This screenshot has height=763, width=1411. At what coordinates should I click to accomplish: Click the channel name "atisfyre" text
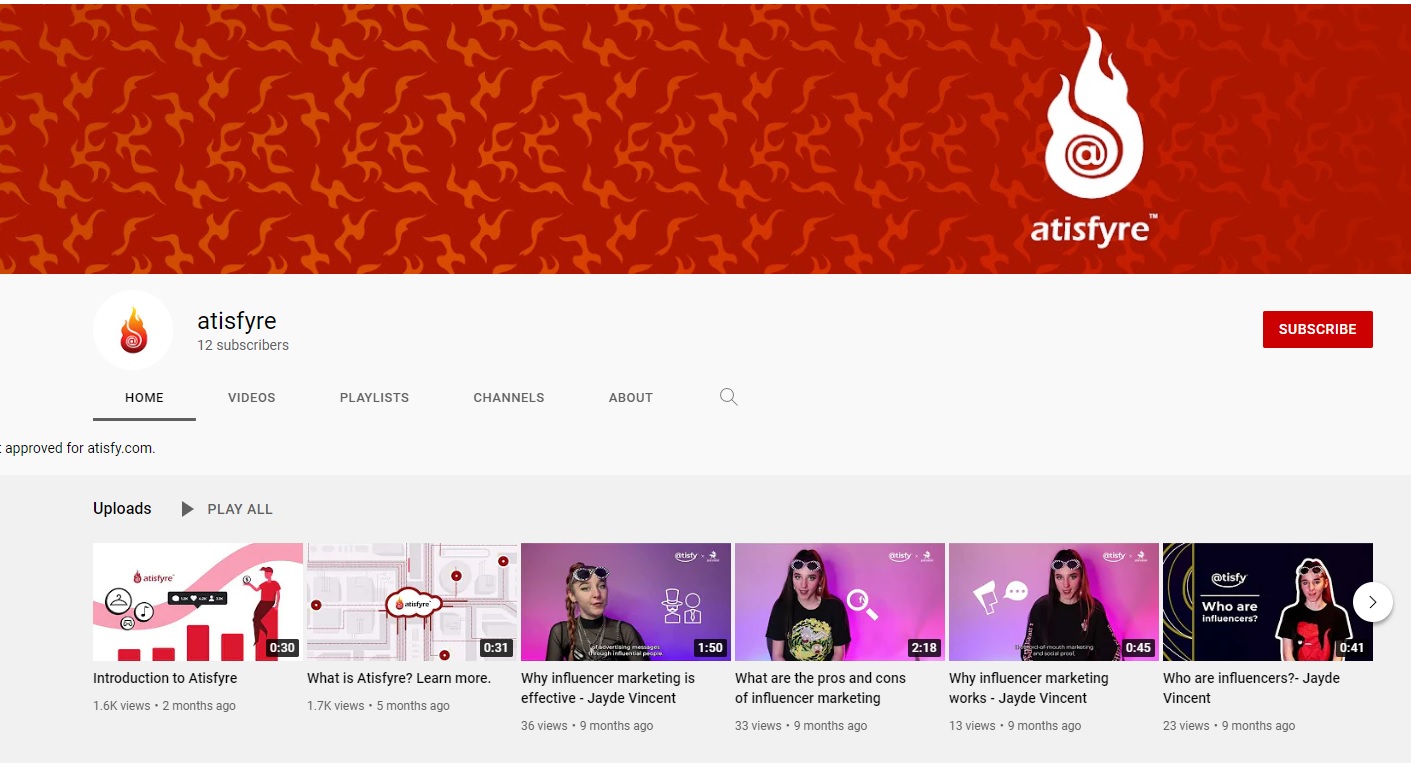tap(236, 321)
